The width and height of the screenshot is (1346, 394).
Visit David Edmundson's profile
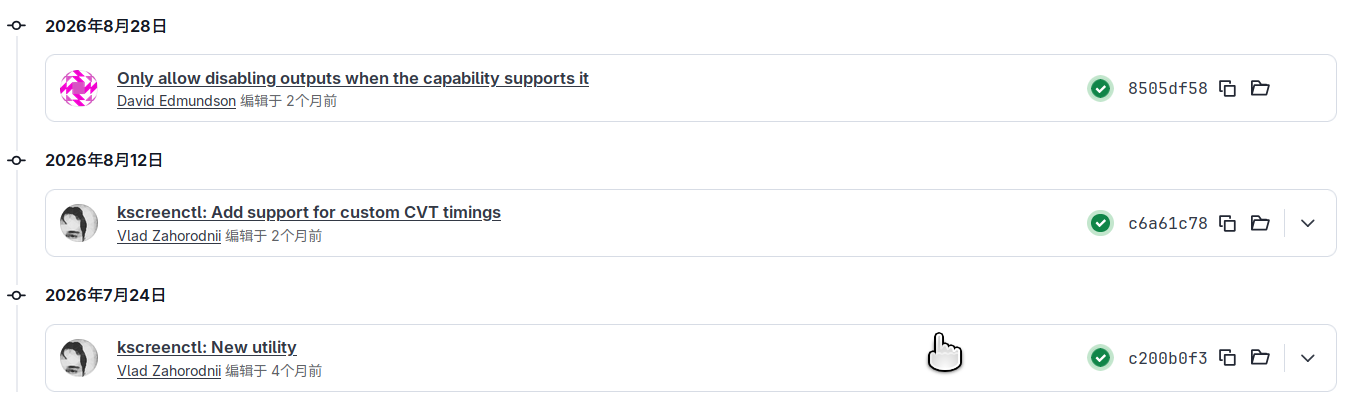(x=176, y=101)
